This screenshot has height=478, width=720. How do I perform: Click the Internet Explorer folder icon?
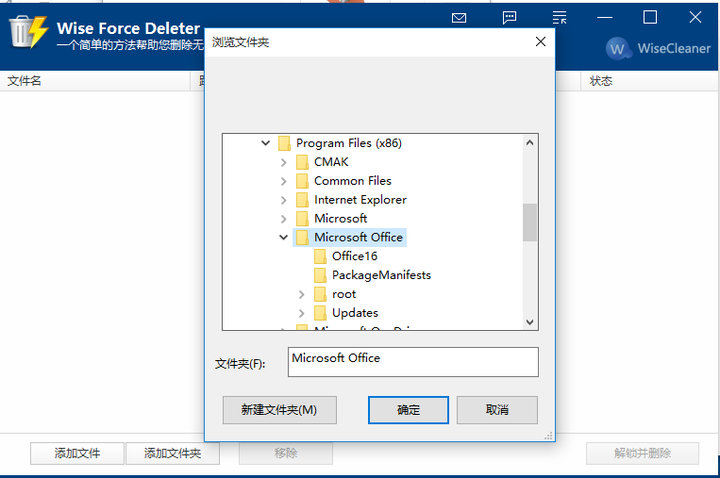click(x=302, y=200)
